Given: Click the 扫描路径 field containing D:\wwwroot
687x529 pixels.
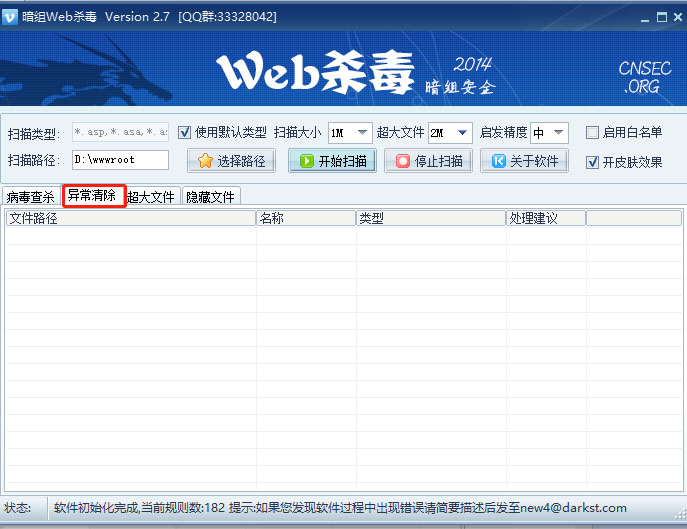Looking at the screenshot, I should coord(120,160).
